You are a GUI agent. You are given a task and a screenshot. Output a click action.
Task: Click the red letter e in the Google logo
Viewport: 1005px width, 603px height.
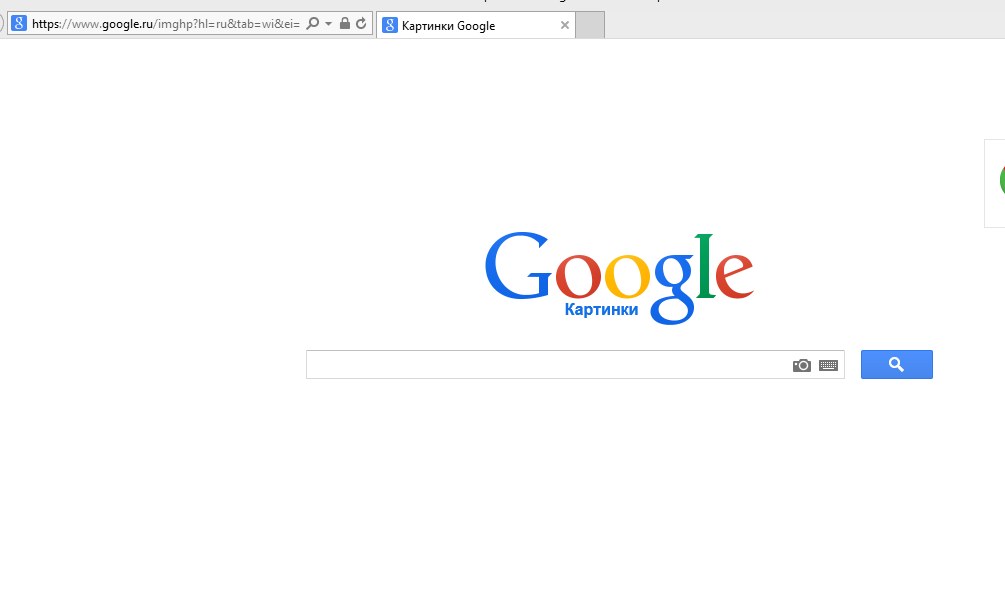pos(735,275)
